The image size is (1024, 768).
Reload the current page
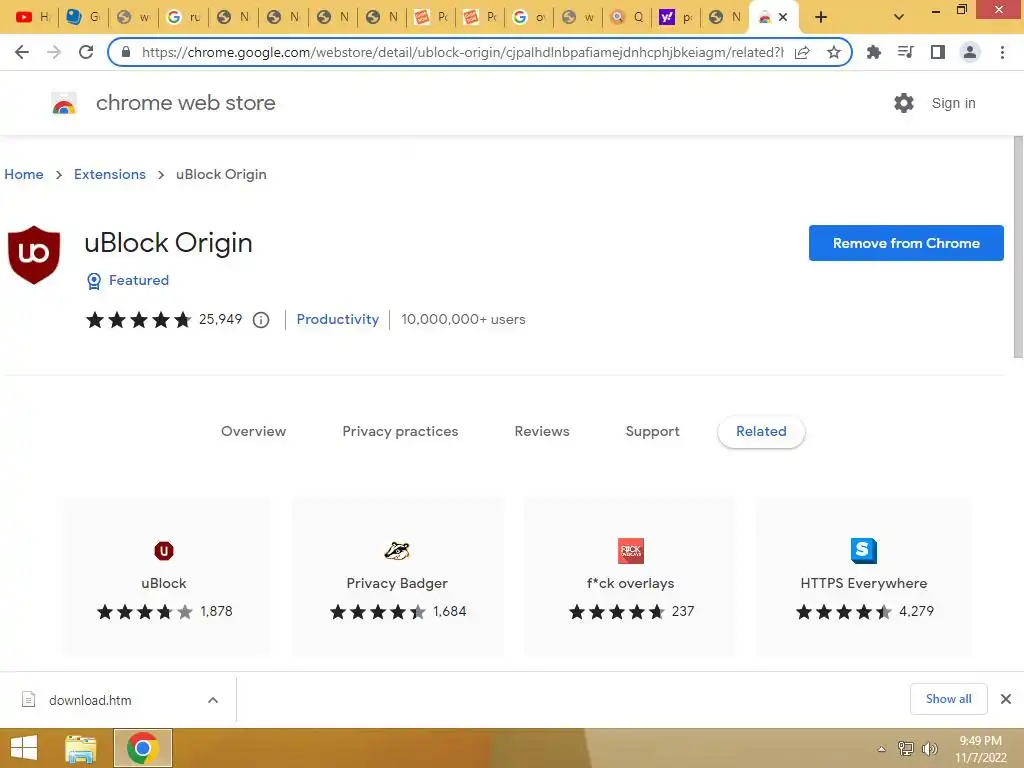click(86, 52)
